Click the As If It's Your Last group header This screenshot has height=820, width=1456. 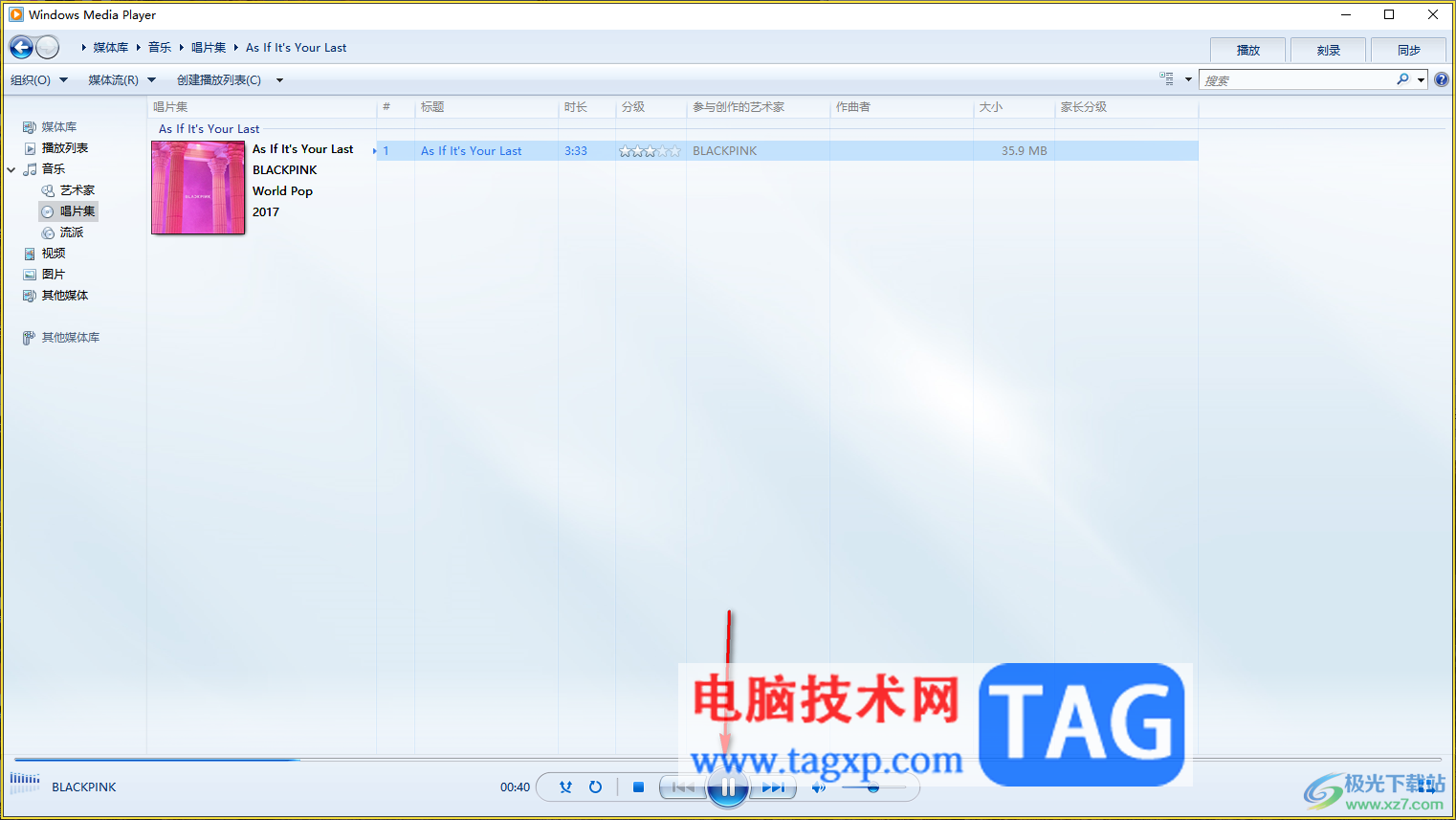[209, 128]
